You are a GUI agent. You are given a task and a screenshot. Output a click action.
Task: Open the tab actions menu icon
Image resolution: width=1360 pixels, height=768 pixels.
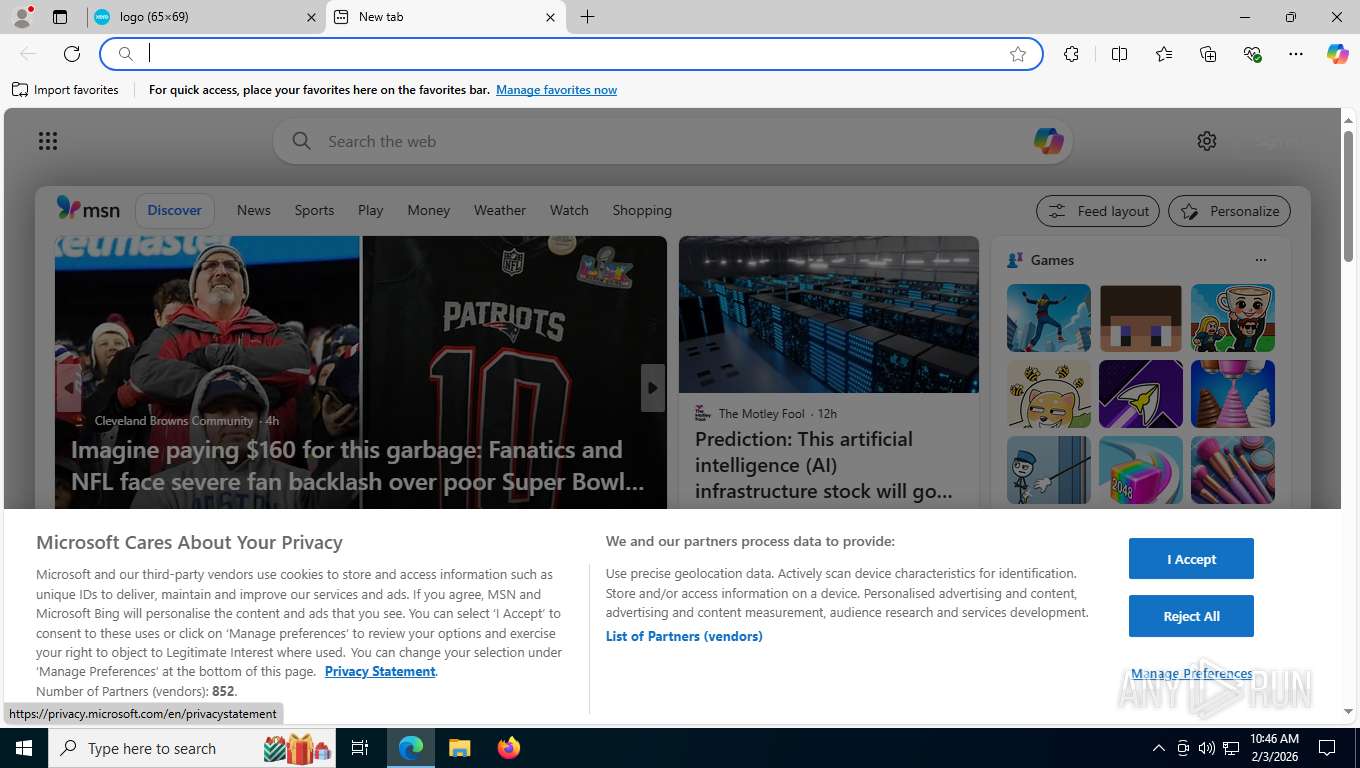[60, 17]
